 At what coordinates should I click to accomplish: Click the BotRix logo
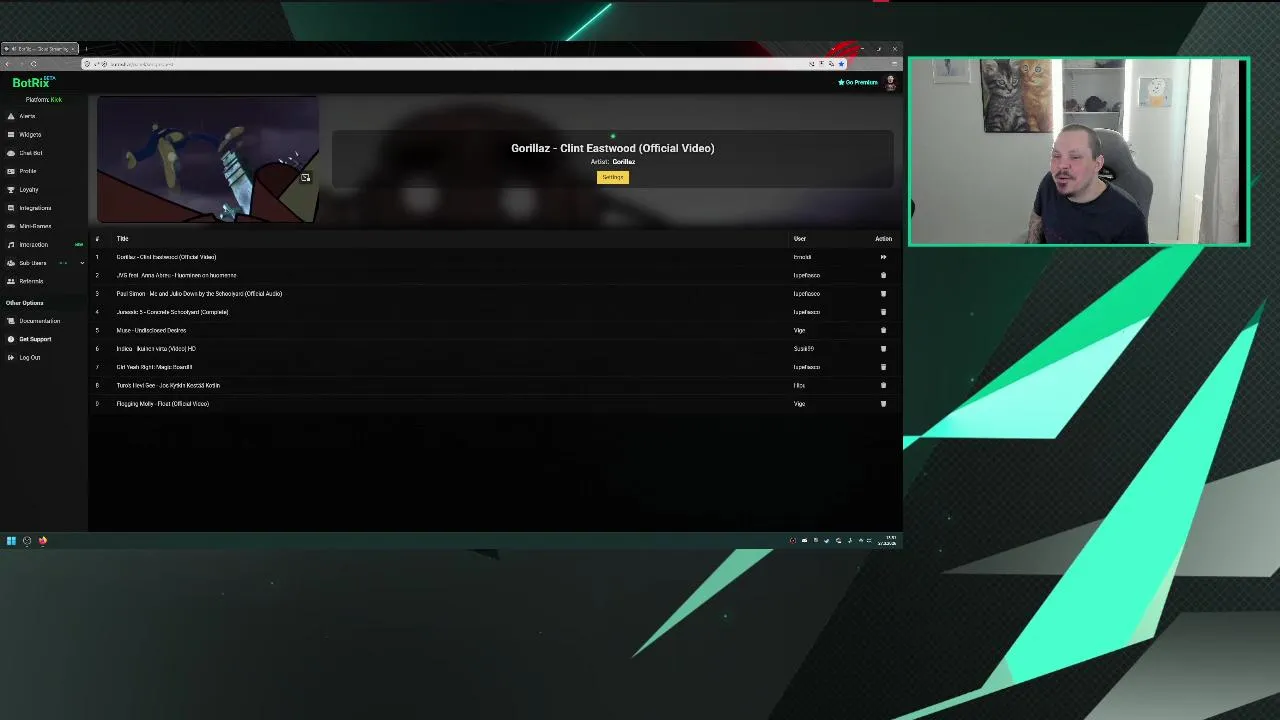[32, 82]
